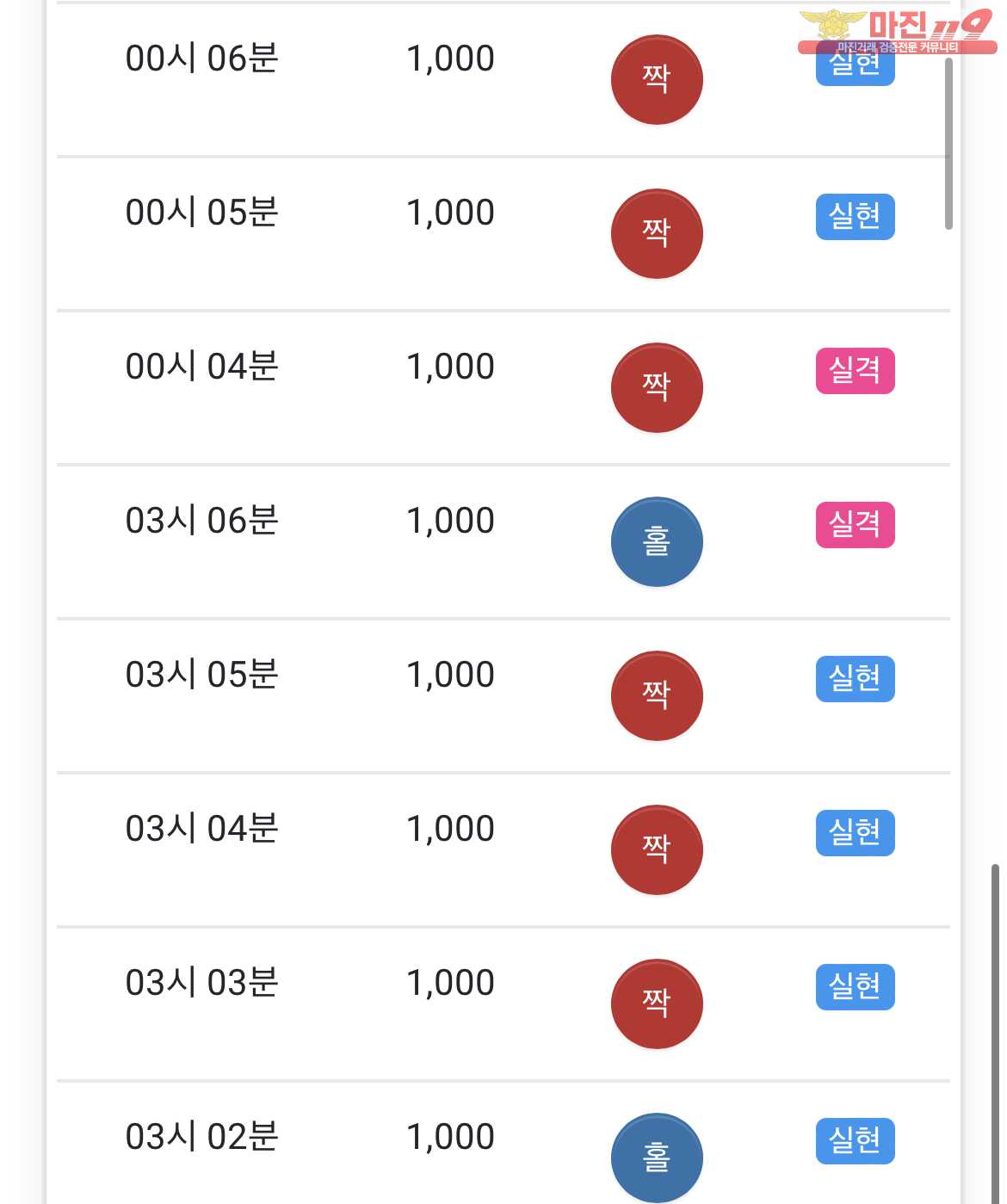Click the 00시 06분 time label

(202, 59)
